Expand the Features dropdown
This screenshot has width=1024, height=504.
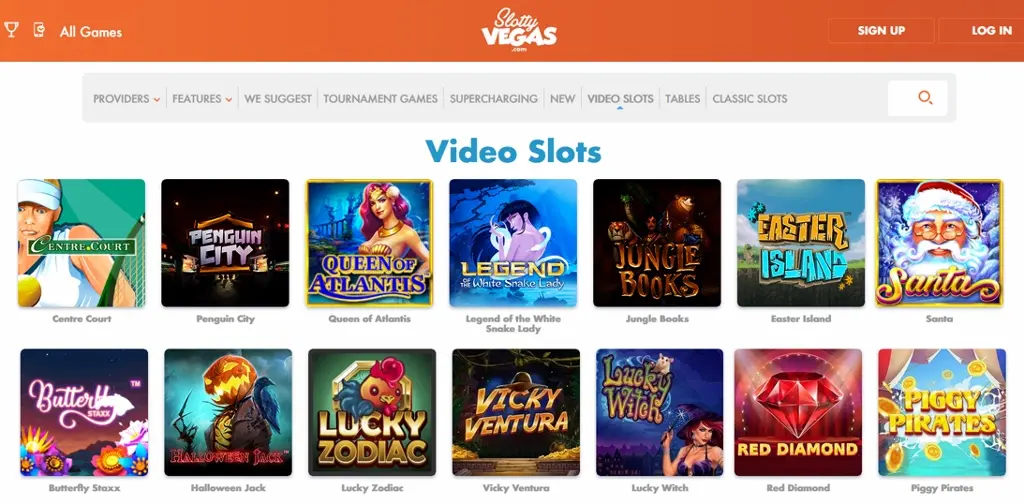pyautogui.click(x=202, y=99)
